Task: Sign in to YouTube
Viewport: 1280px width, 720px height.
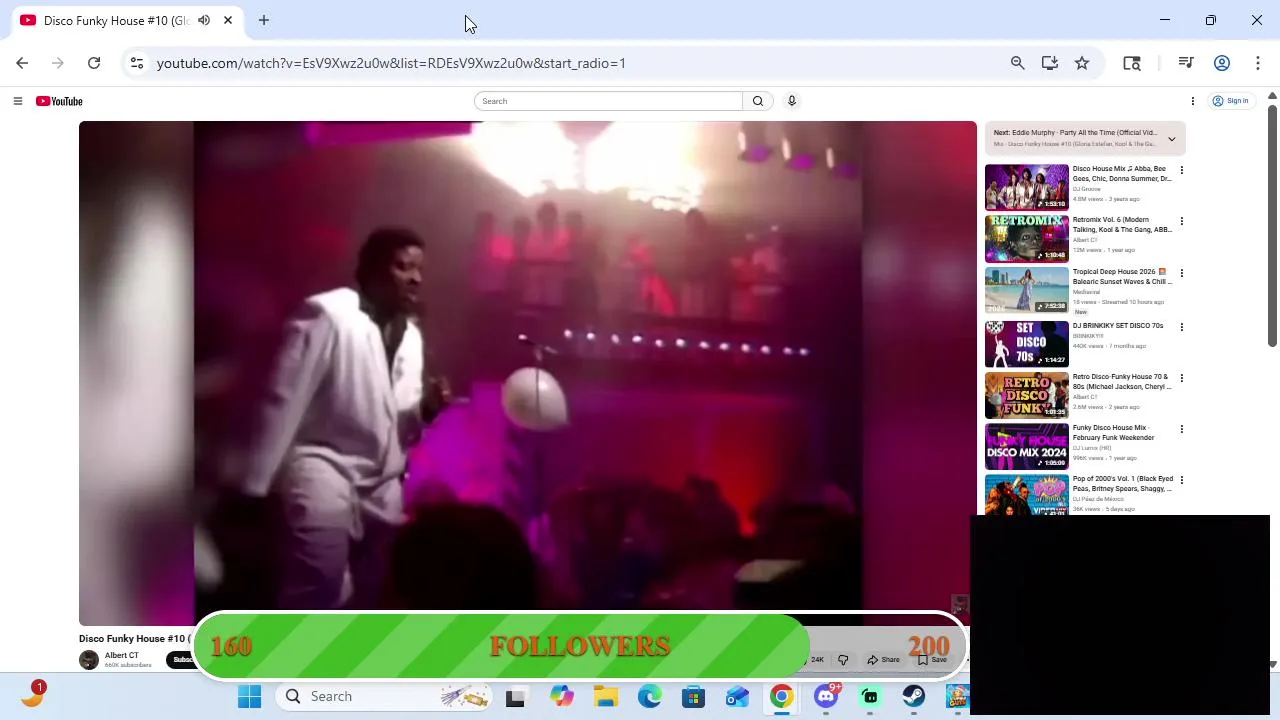Action: [1231, 101]
